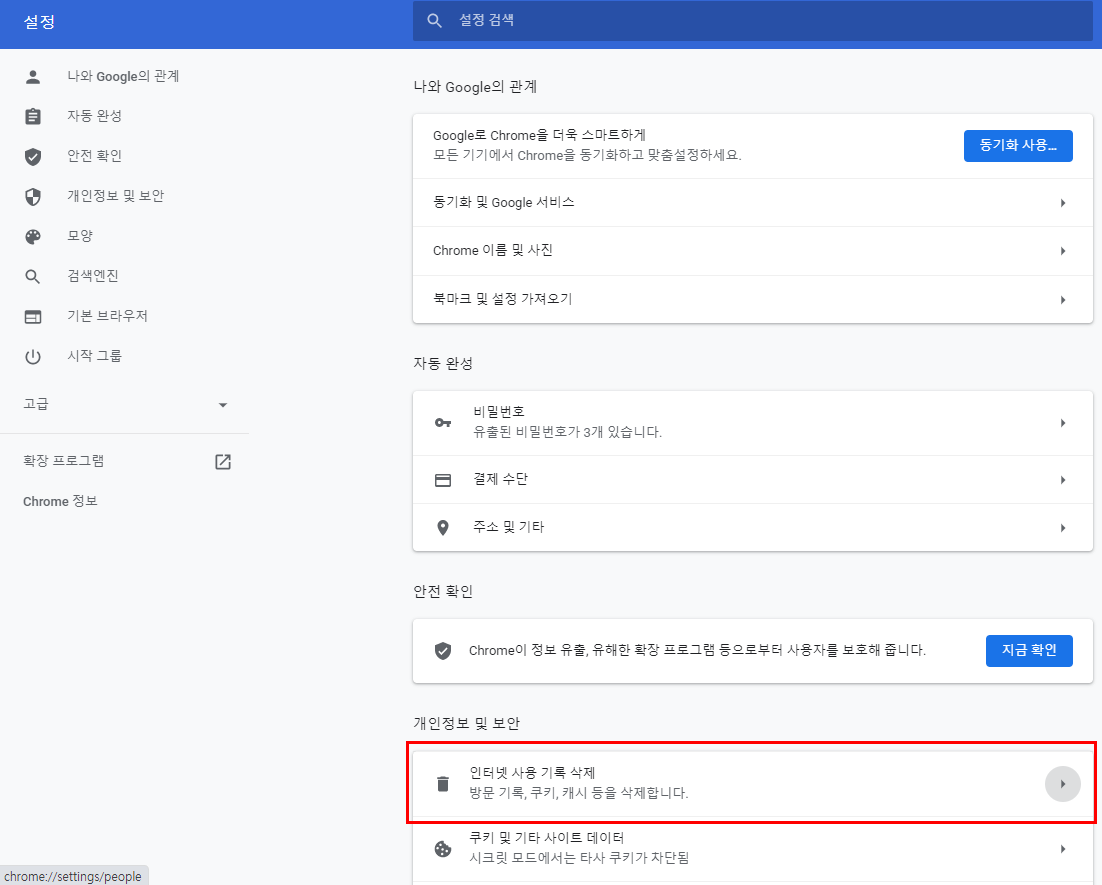
Task: Click 유출된 비밀번호가 3개 있습니다. text
Action: point(568,432)
